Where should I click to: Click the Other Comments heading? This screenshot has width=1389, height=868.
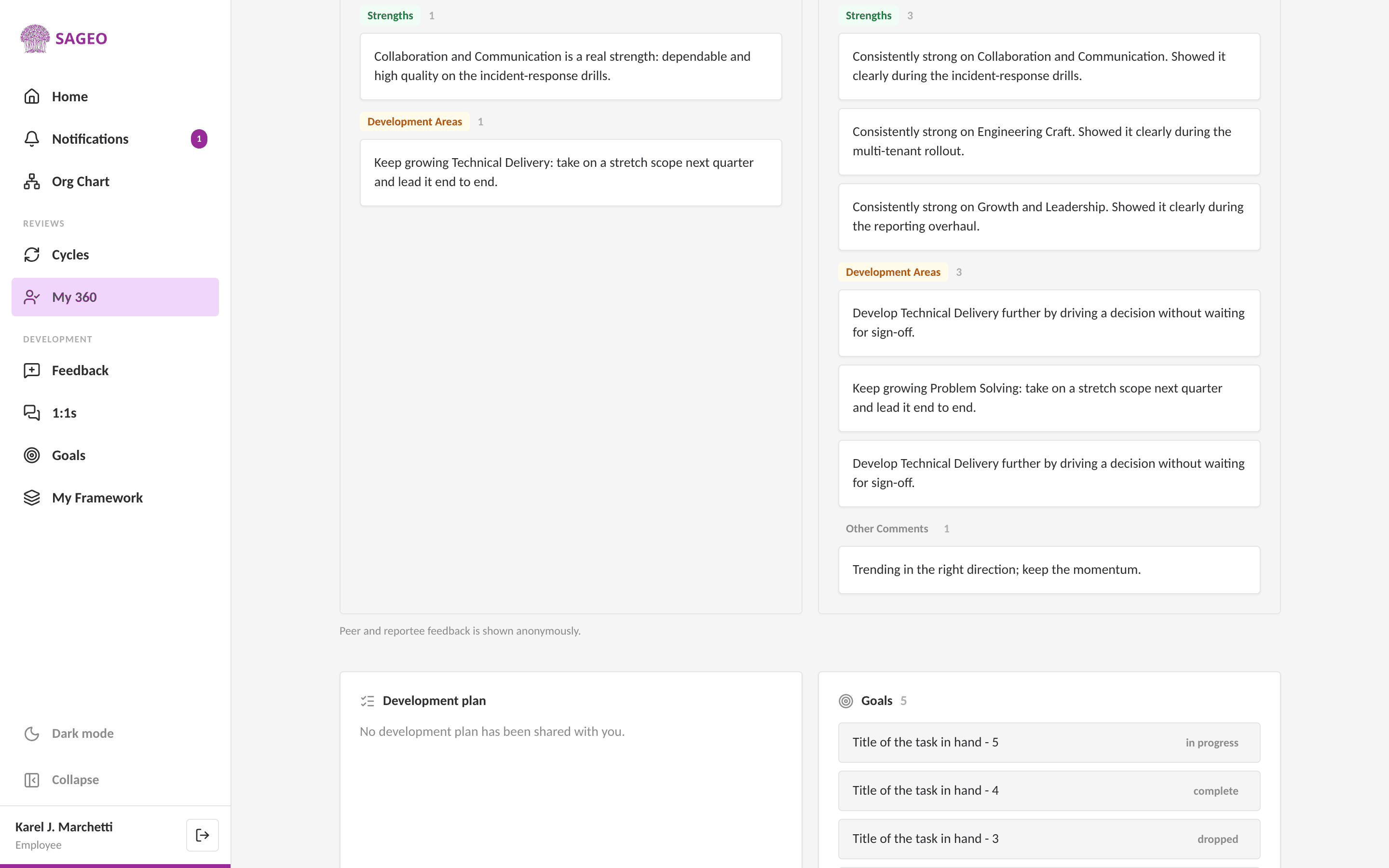886,529
